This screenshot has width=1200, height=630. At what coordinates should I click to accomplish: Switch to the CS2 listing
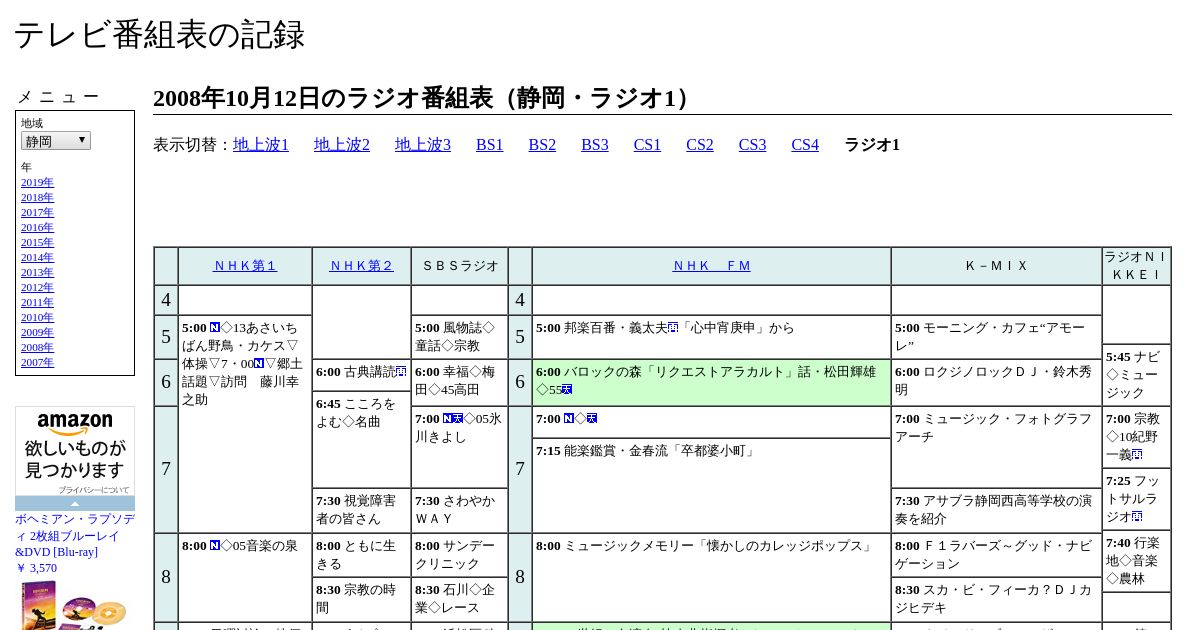(x=700, y=145)
